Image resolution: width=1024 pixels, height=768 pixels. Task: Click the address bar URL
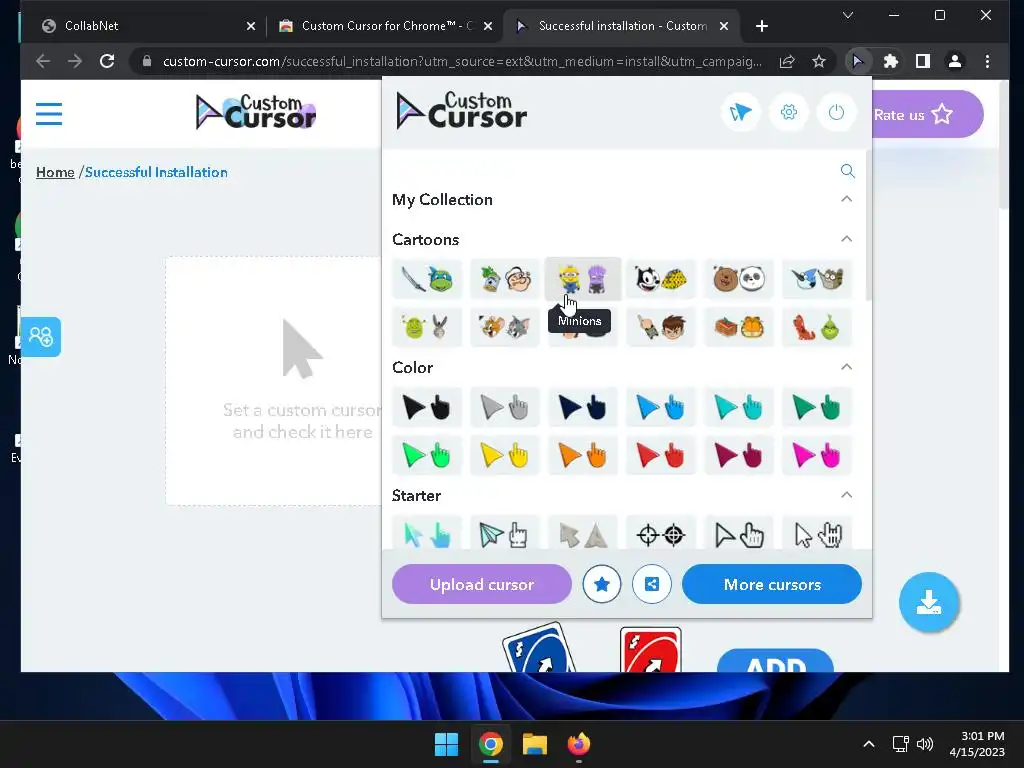tap(462, 61)
